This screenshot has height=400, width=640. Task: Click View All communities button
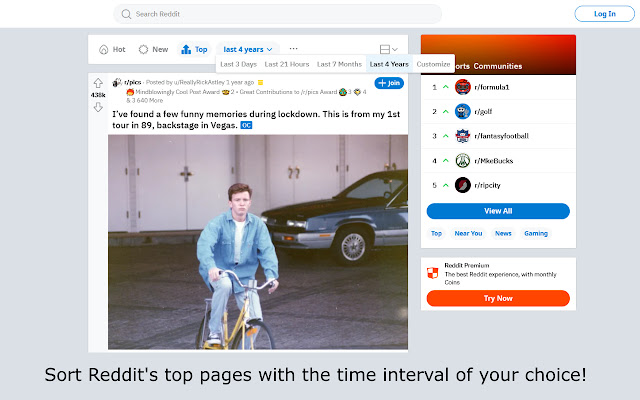point(498,211)
